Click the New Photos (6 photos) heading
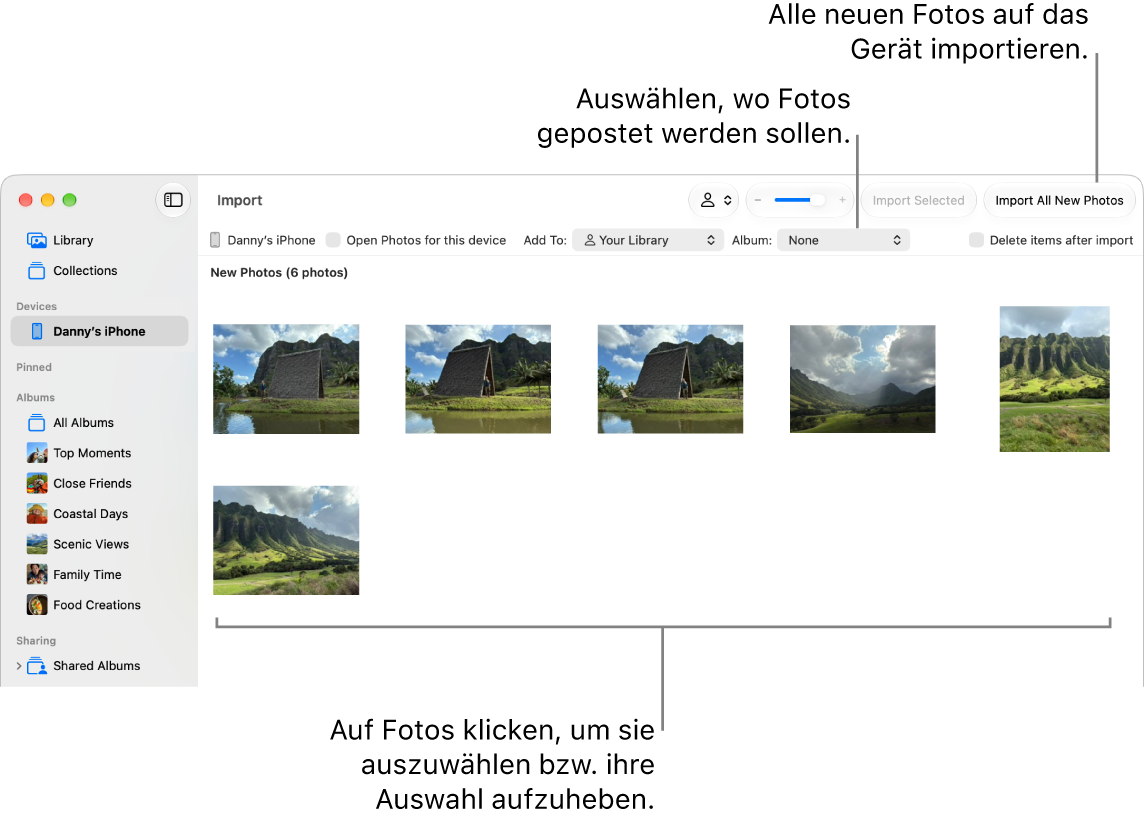 (279, 273)
